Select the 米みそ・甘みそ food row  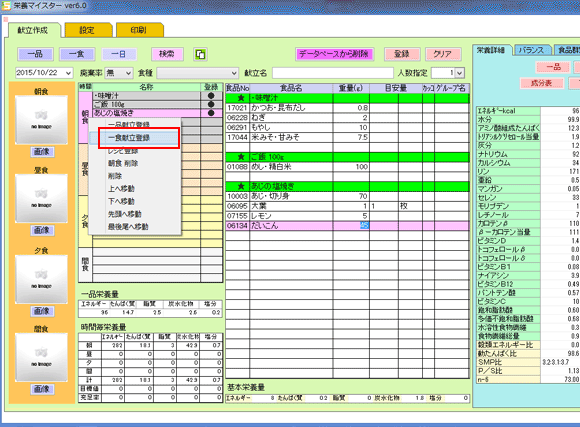347,137
